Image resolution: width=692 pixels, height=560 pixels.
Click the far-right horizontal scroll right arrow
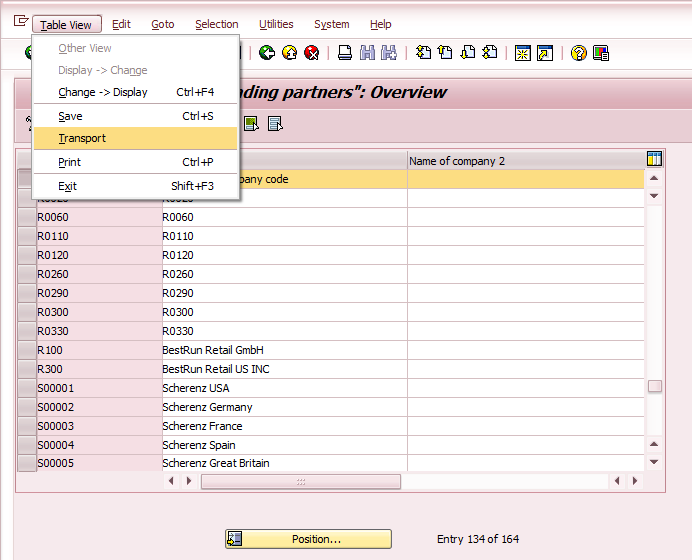coord(635,481)
